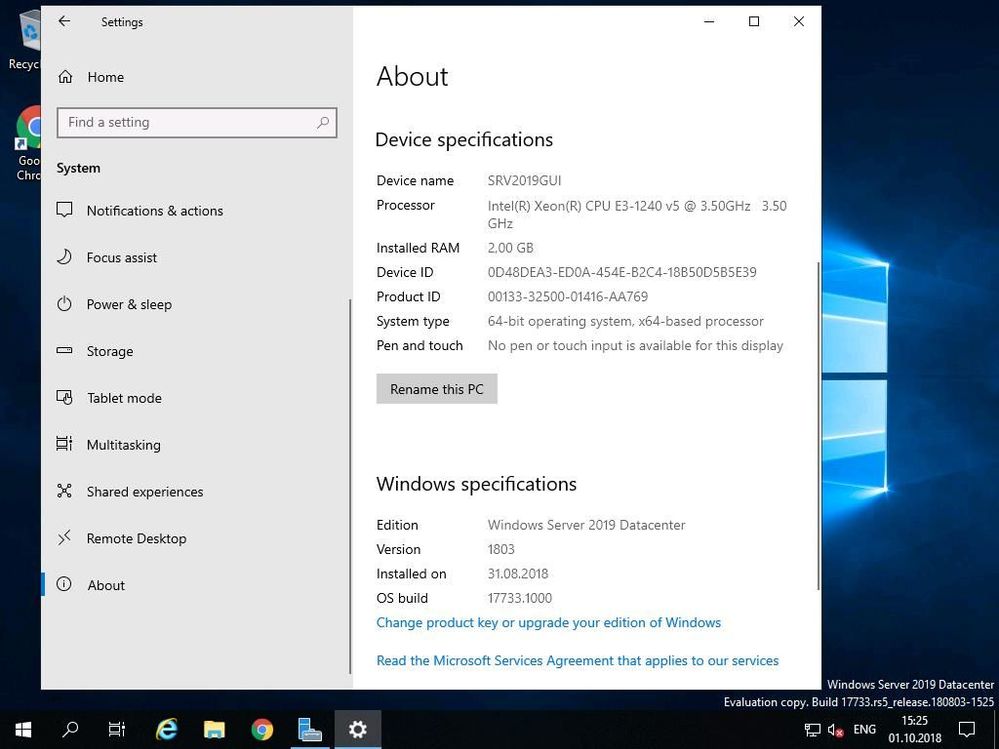Click the home icon in the sidebar

65,77
